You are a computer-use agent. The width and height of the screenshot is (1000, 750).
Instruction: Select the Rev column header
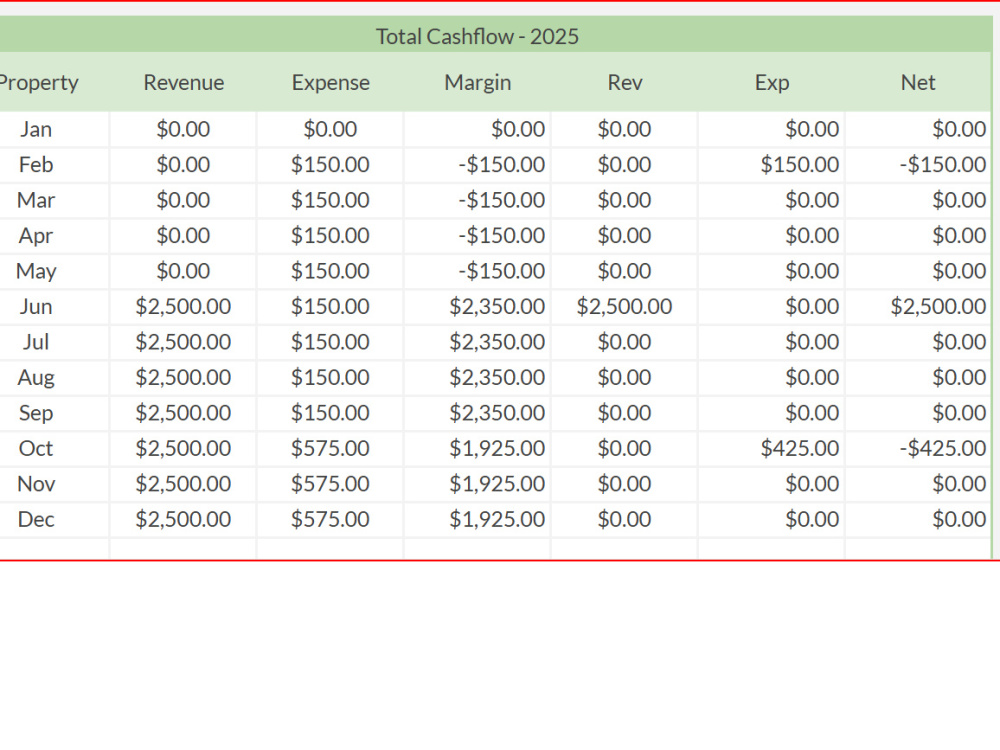[x=624, y=82]
